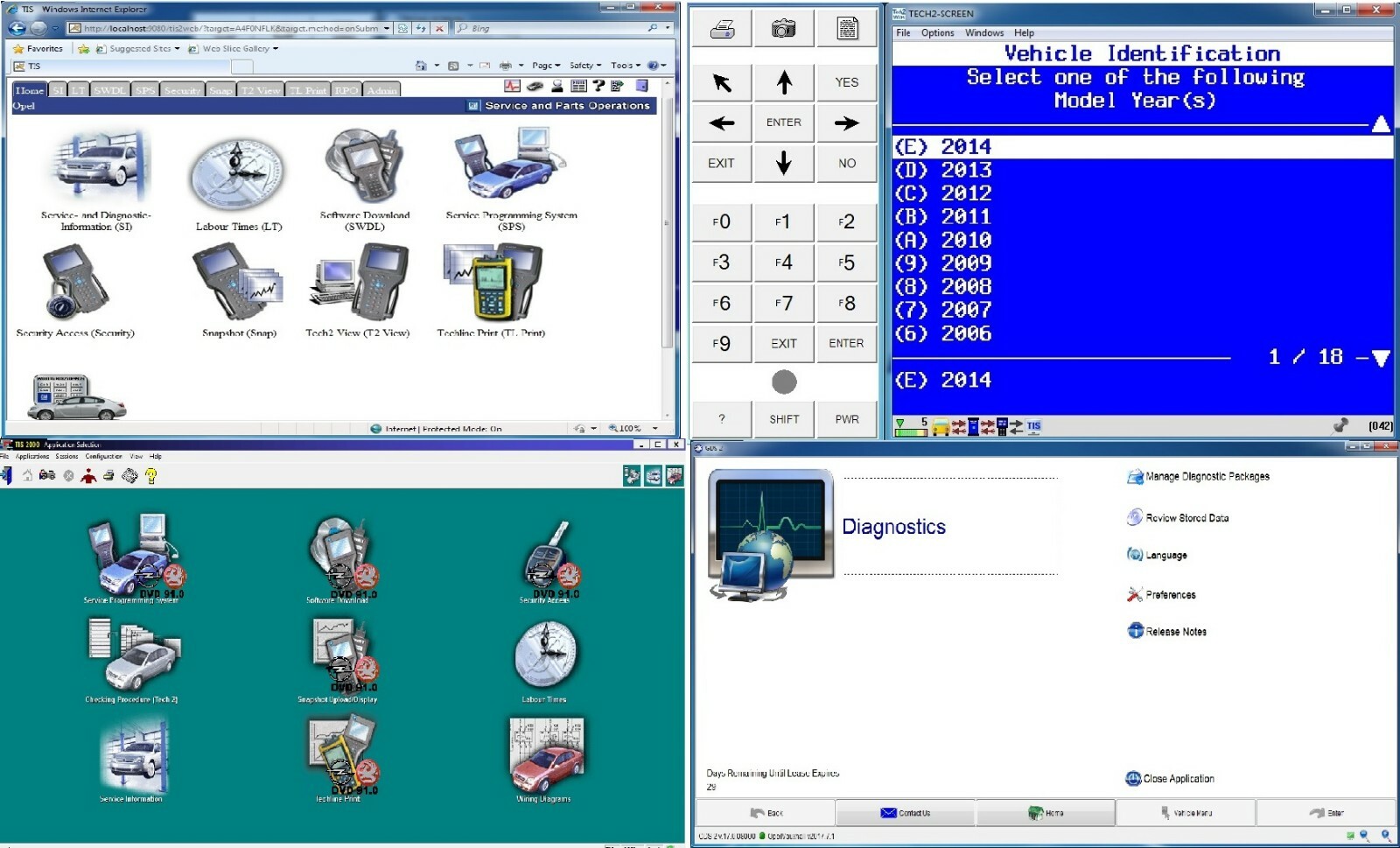Expand the Safety dropdown menu
Image resolution: width=1400 pixels, height=848 pixels.
coord(585,66)
